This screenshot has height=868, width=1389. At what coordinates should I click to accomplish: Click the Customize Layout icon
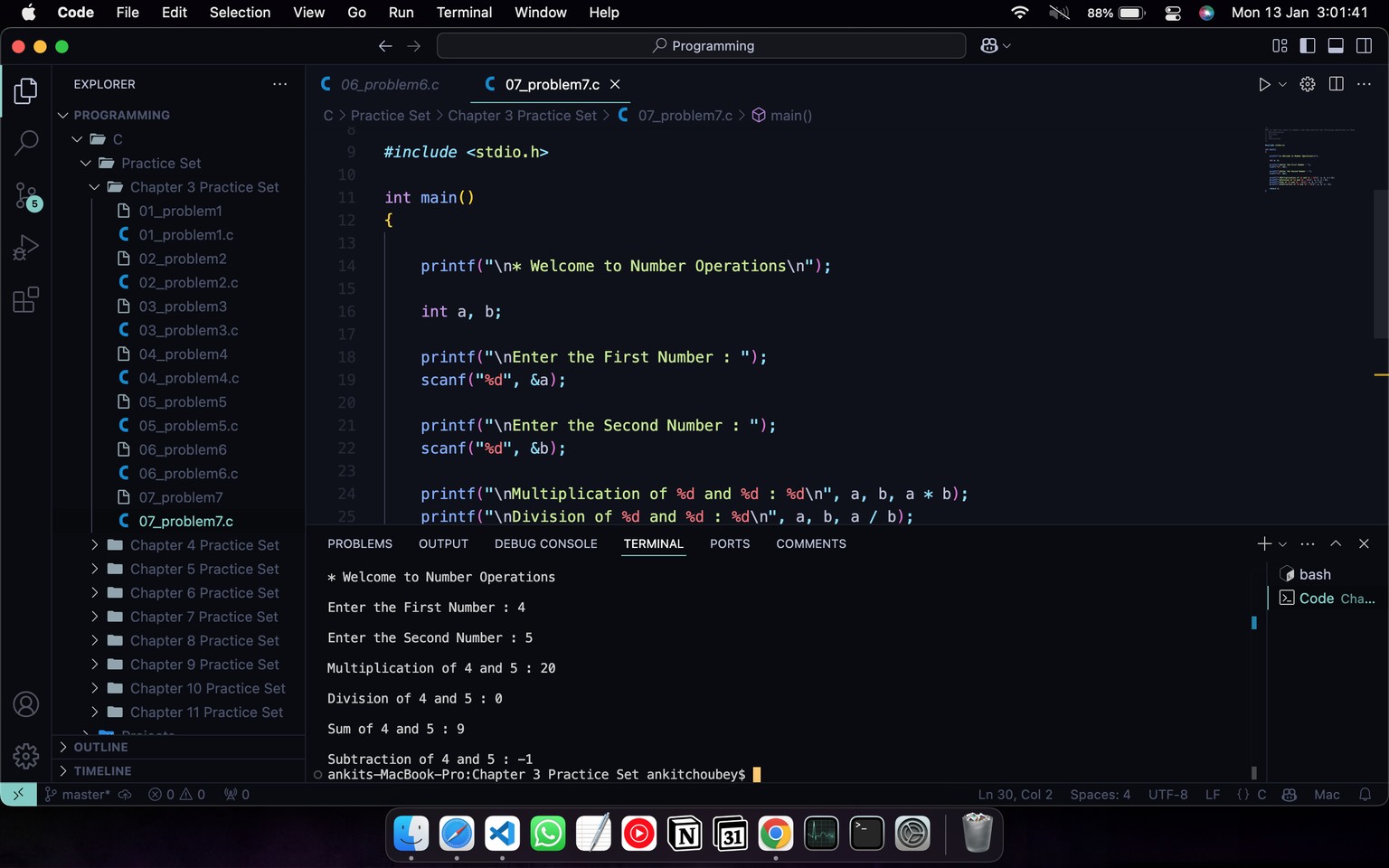(x=1280, y=46)
